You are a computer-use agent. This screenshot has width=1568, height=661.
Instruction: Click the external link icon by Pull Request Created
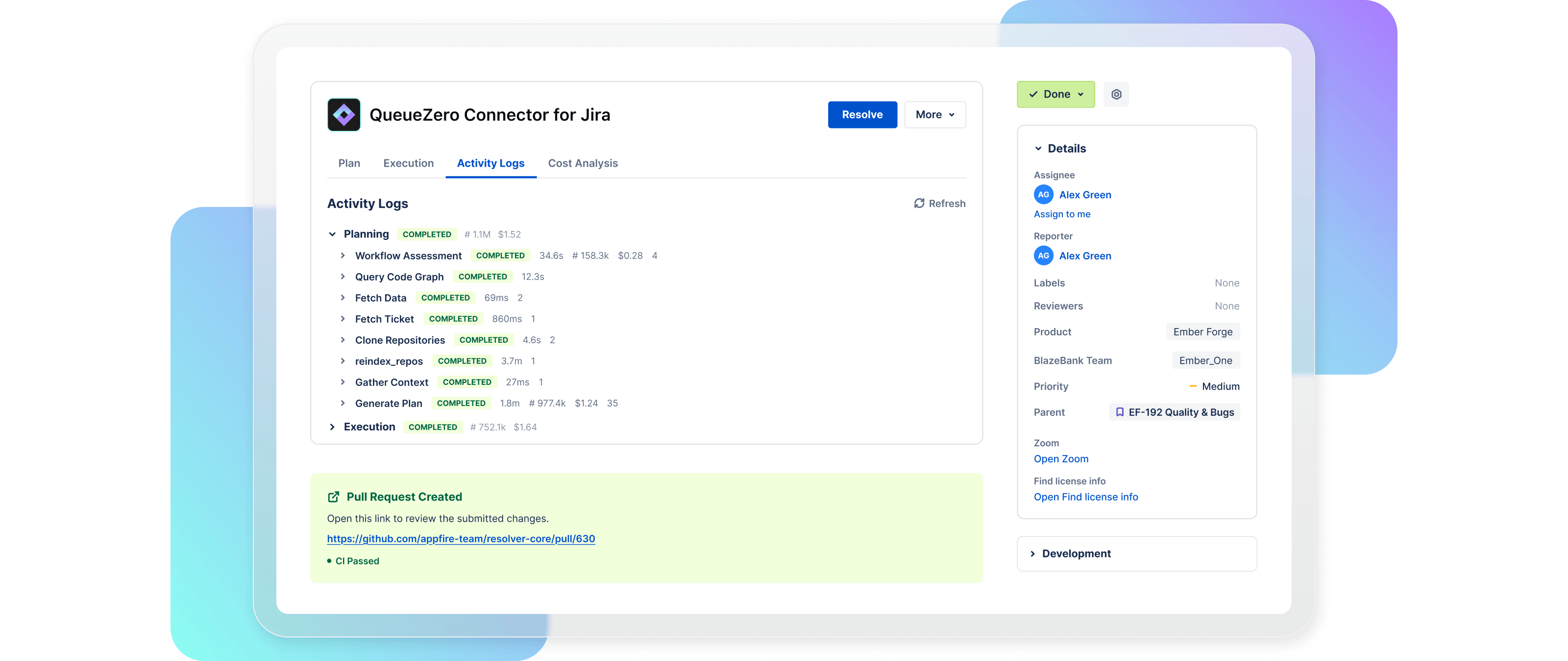click(334, 497)
